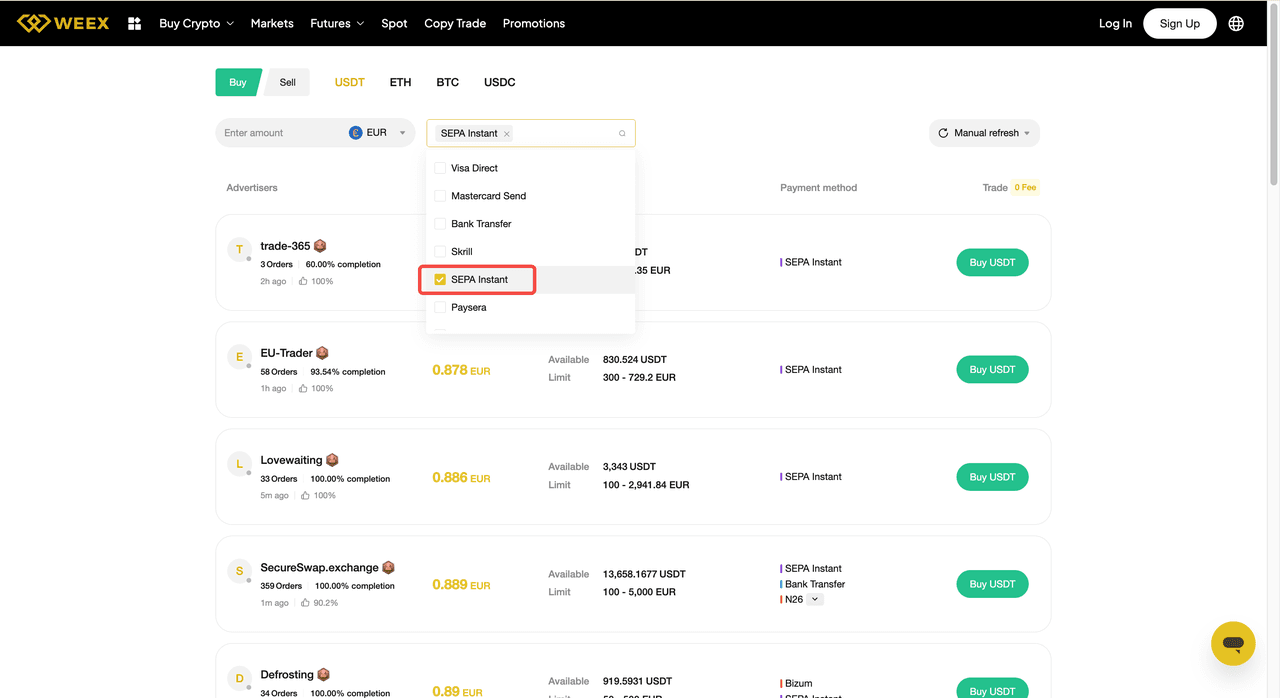Click the avatar of EU-Trader
This screenshot has height=698, width=1280.
click(239, 357)
